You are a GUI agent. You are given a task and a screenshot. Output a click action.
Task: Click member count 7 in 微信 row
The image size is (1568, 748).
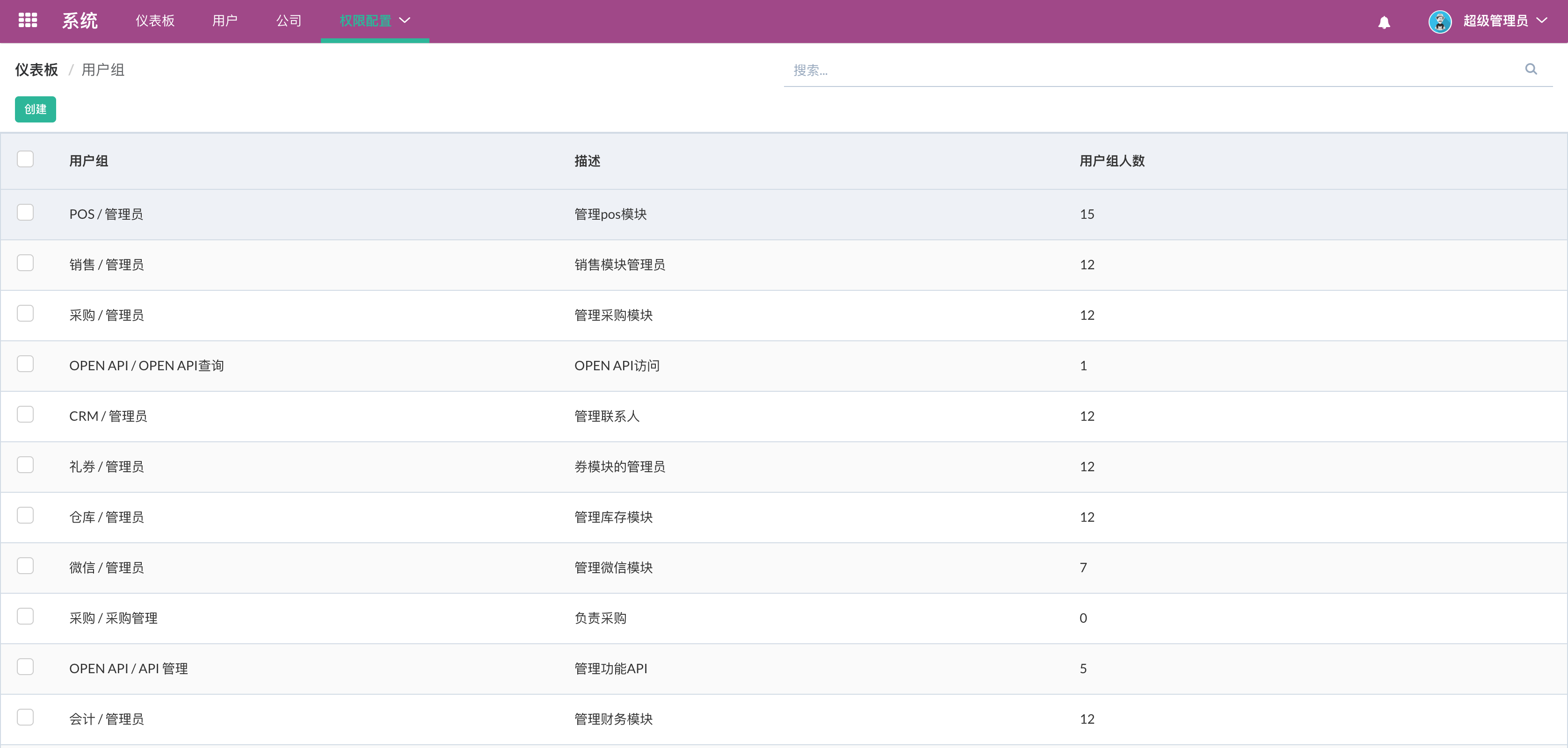coord(1083,568)
